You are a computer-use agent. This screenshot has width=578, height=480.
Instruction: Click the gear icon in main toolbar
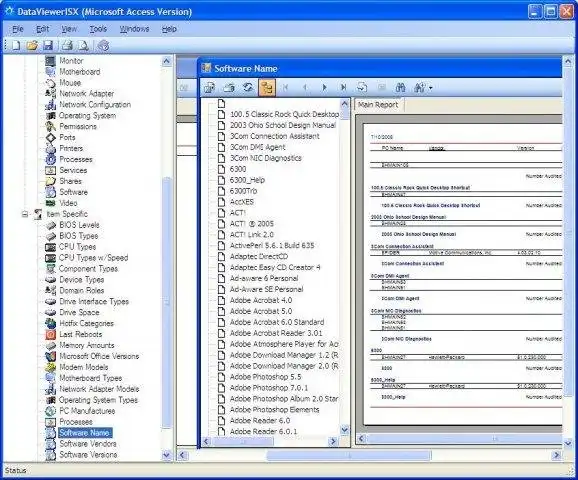coord(104,45)
